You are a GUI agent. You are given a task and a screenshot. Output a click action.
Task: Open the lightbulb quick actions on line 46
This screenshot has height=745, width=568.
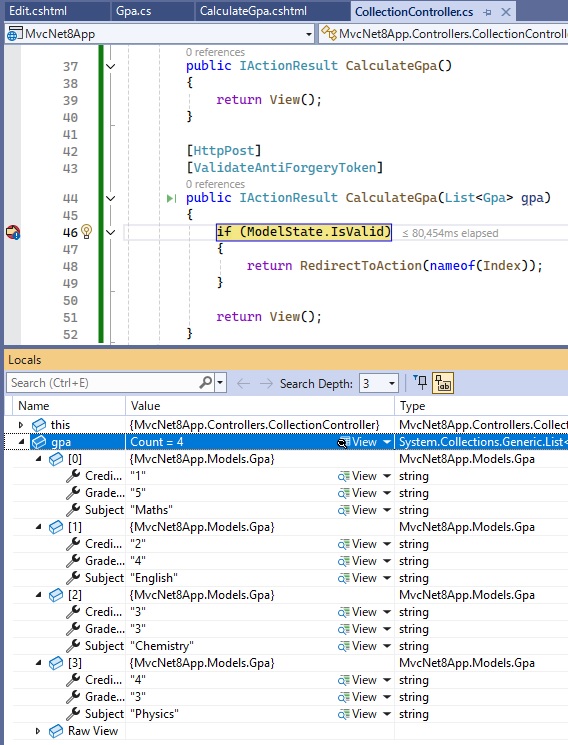pyautogui.click(x=87, y=232)
